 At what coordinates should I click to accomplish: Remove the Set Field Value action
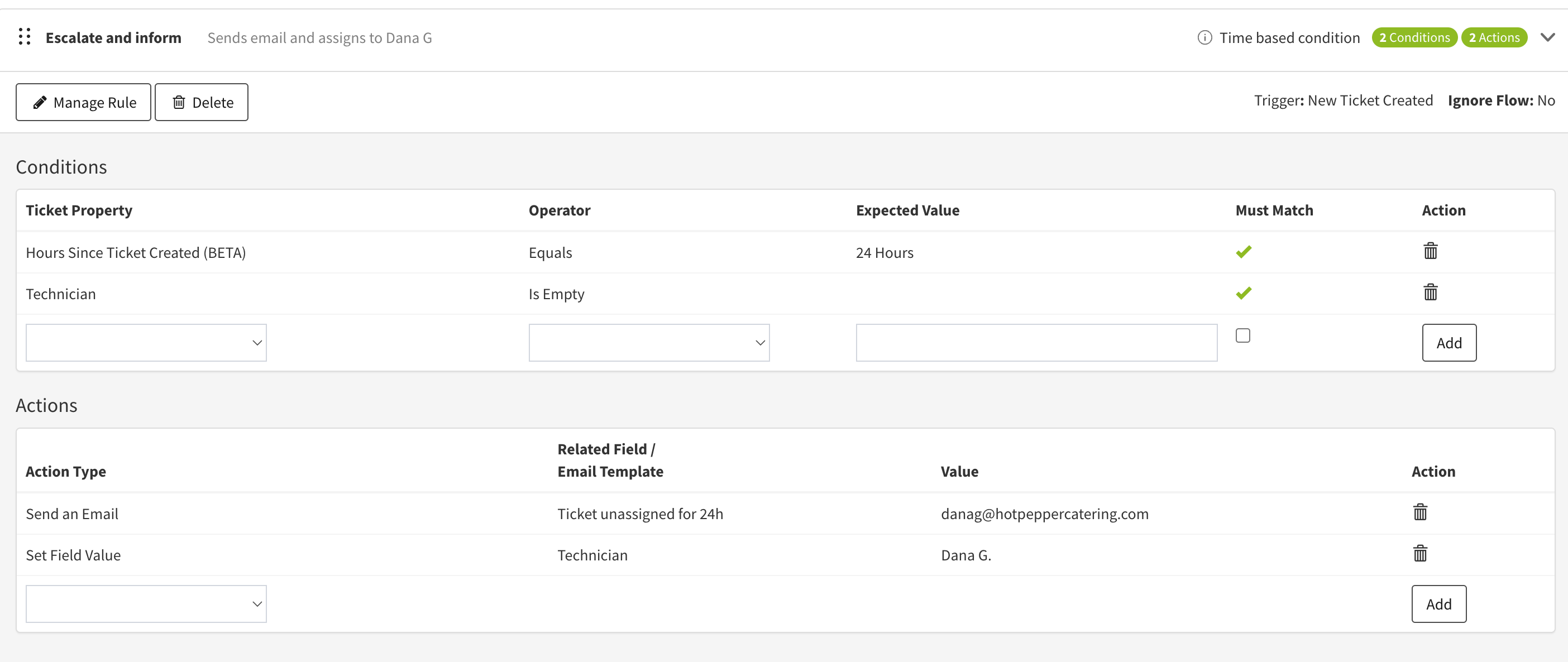click(x=1420, y=554)
